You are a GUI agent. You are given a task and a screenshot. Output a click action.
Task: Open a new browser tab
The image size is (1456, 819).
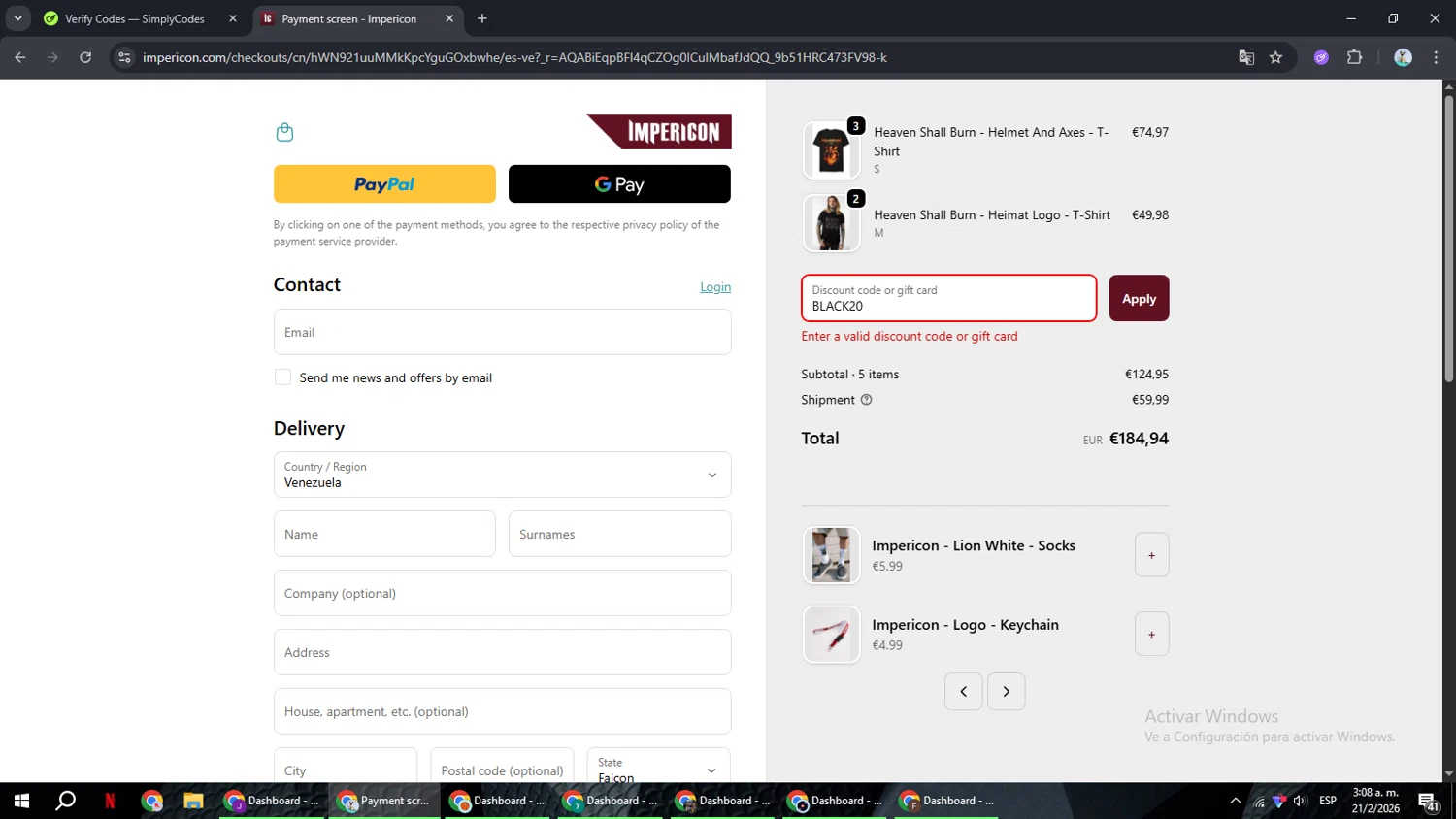[x=482, y=18]
